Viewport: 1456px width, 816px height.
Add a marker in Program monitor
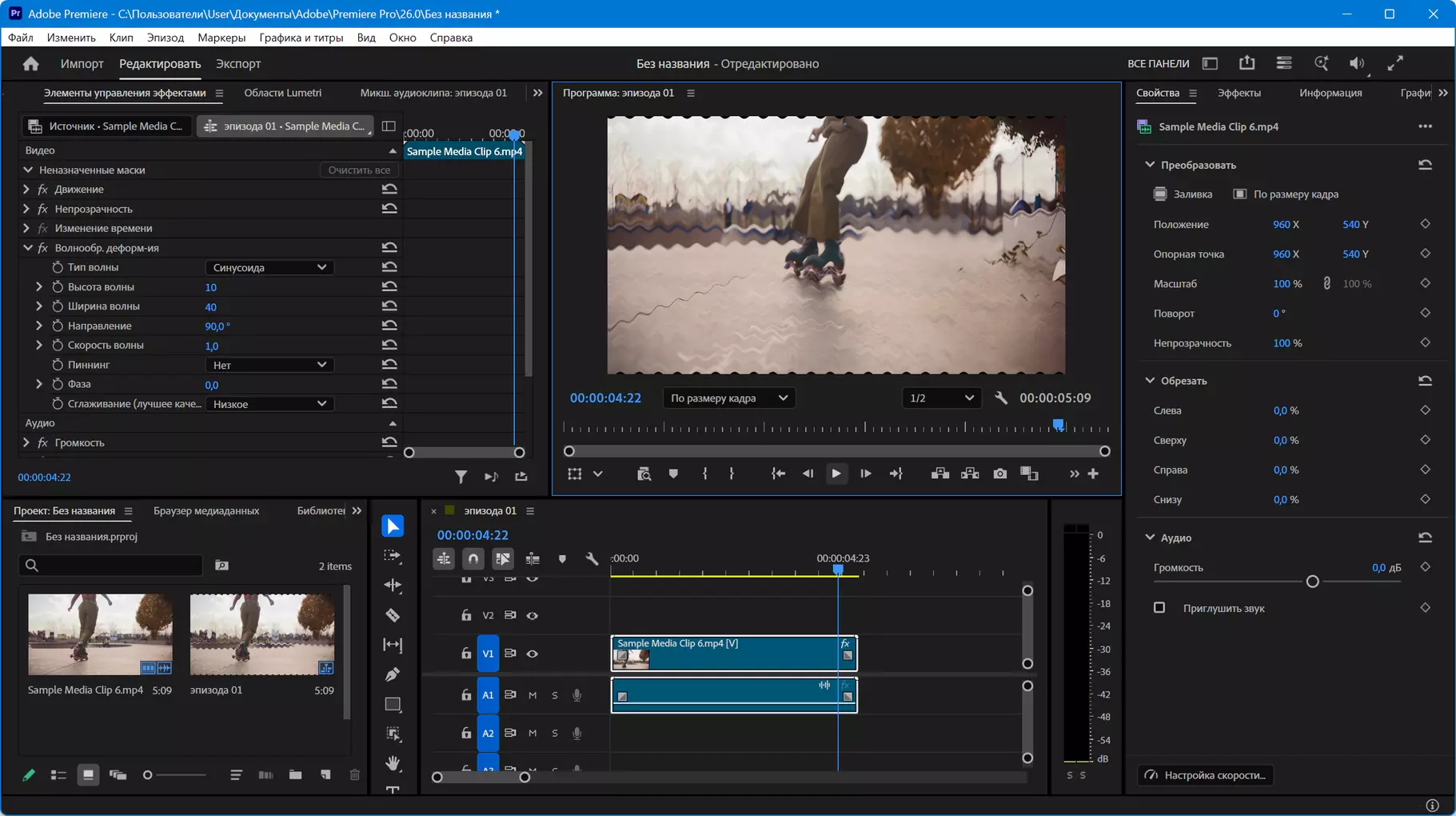(673, 474)
